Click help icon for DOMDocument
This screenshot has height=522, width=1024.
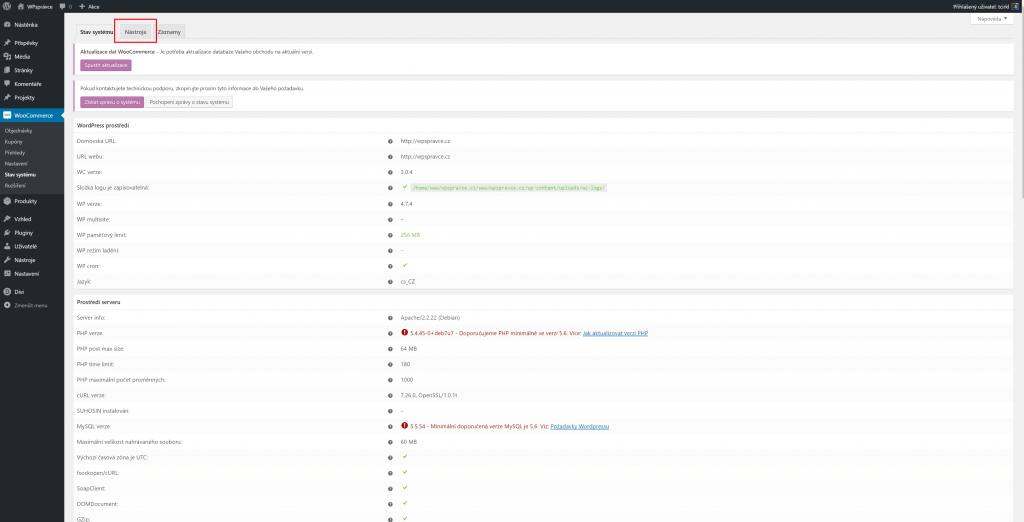[390, 504]
